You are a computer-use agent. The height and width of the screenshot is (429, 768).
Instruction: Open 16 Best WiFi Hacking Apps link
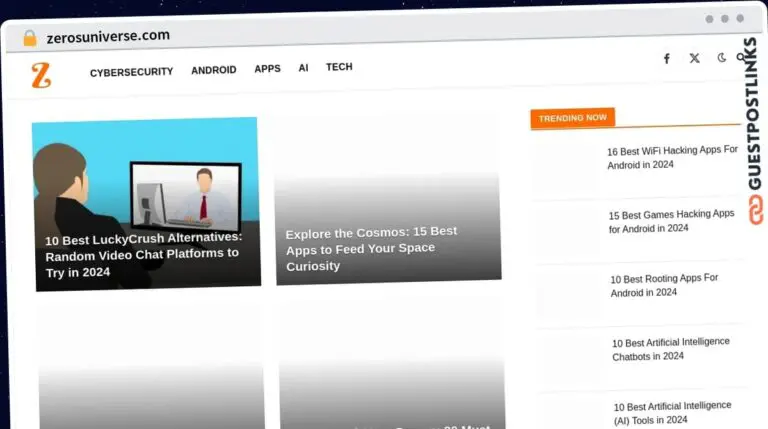click(672, 157)
